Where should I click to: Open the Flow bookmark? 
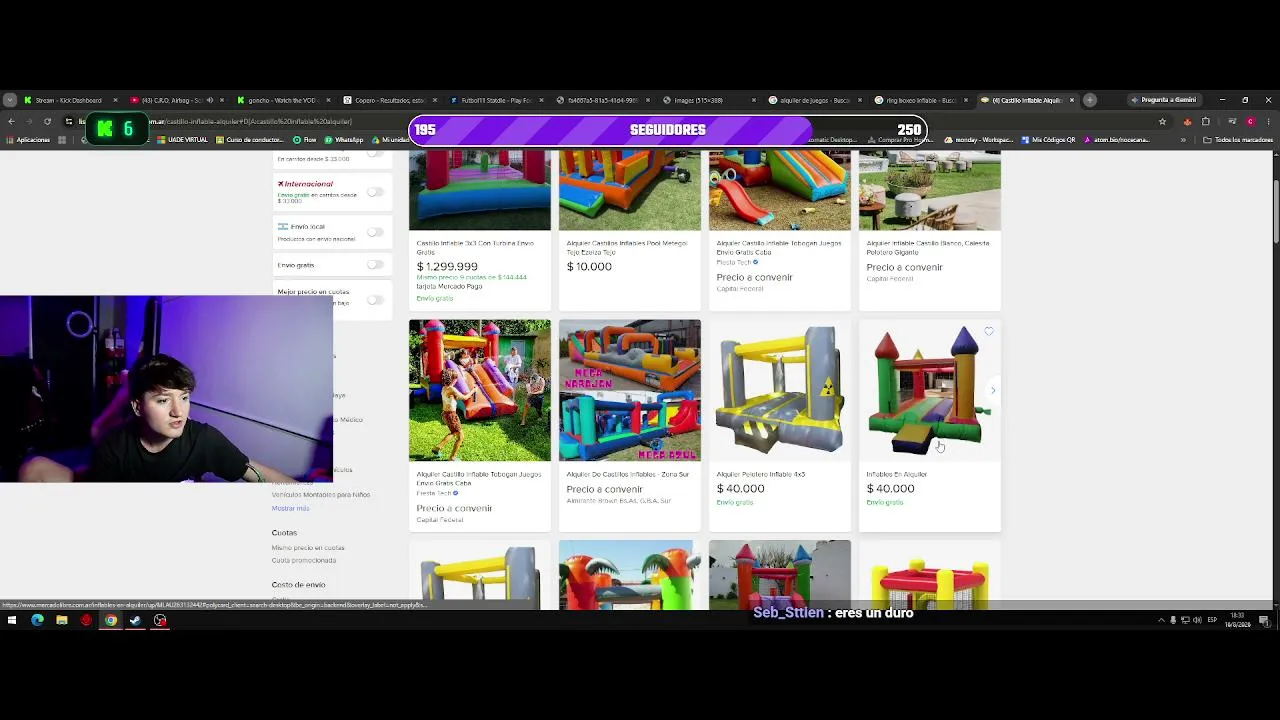pos(305,140)
